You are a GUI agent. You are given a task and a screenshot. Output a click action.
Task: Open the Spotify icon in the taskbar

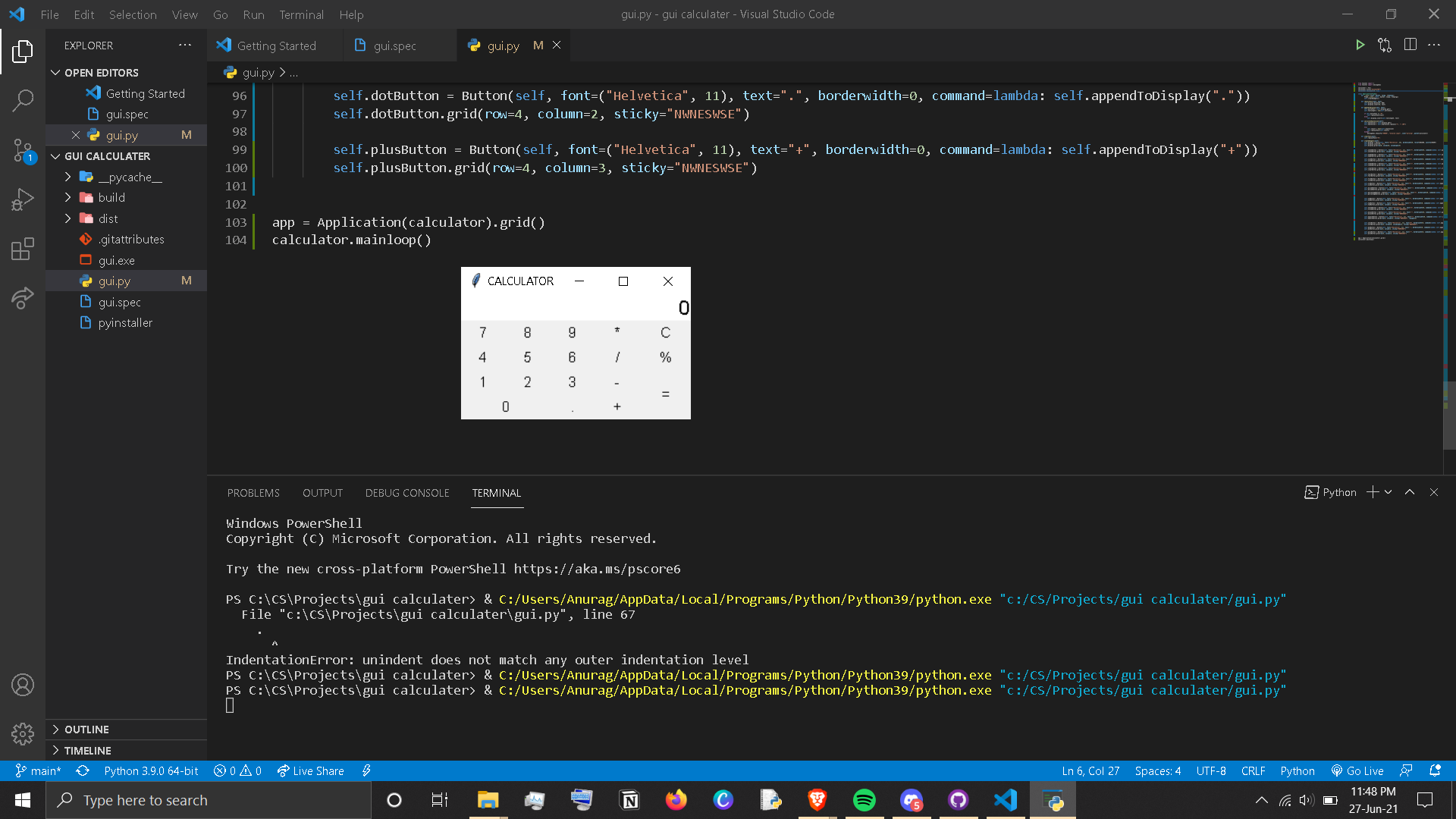[x=864, y=800]
